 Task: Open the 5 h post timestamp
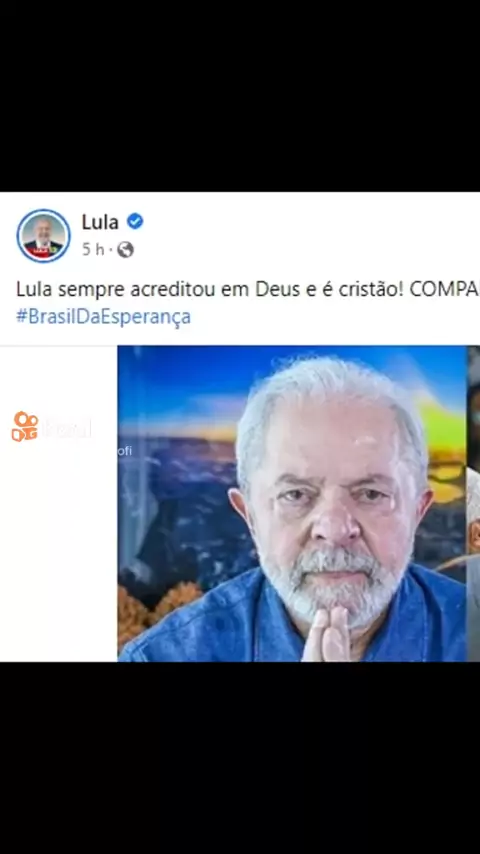click(93, 250)
